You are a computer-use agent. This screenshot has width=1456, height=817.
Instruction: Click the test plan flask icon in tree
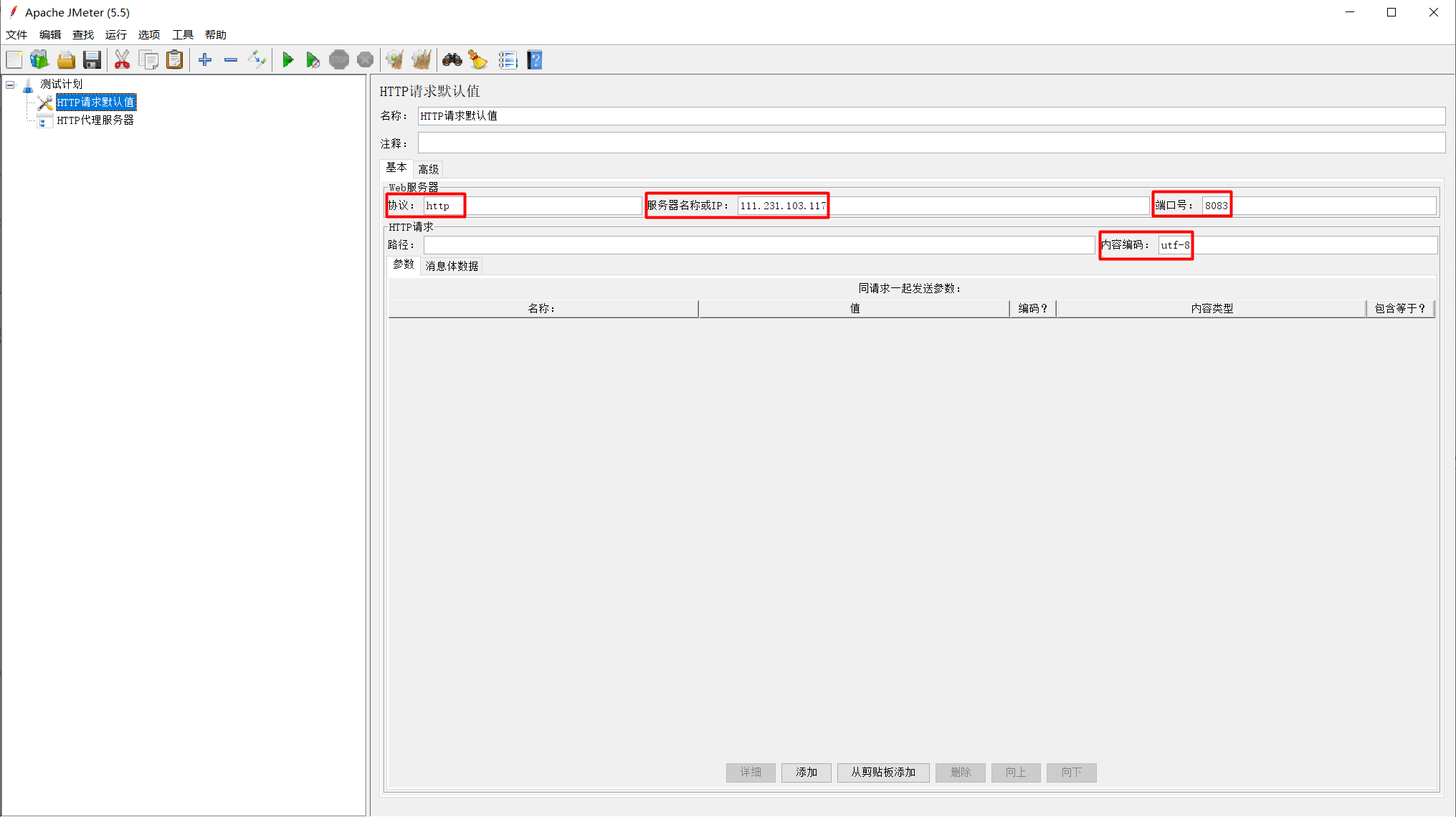click(28, 85)
